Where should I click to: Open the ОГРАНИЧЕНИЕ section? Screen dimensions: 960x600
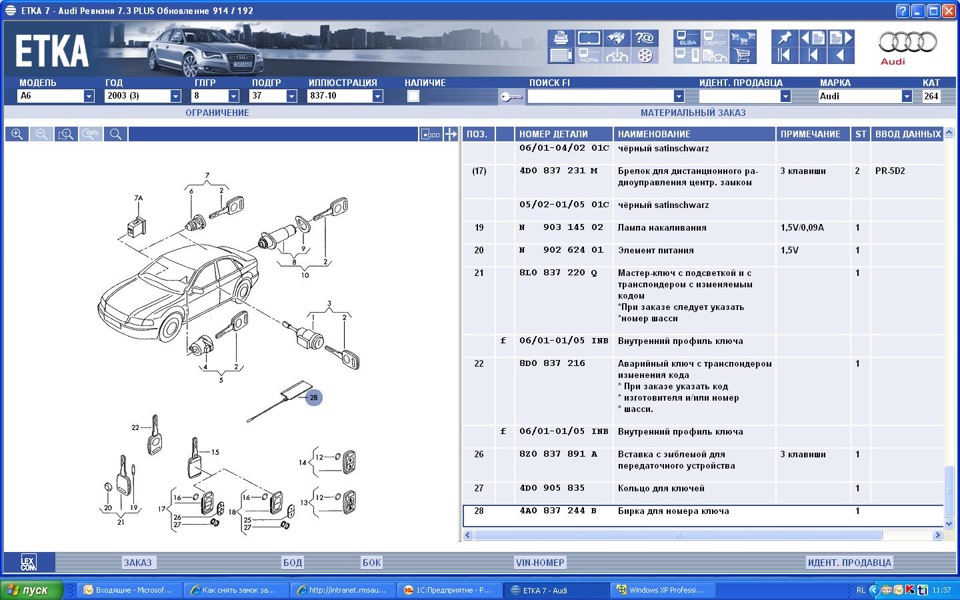click(x=217, y=113)
